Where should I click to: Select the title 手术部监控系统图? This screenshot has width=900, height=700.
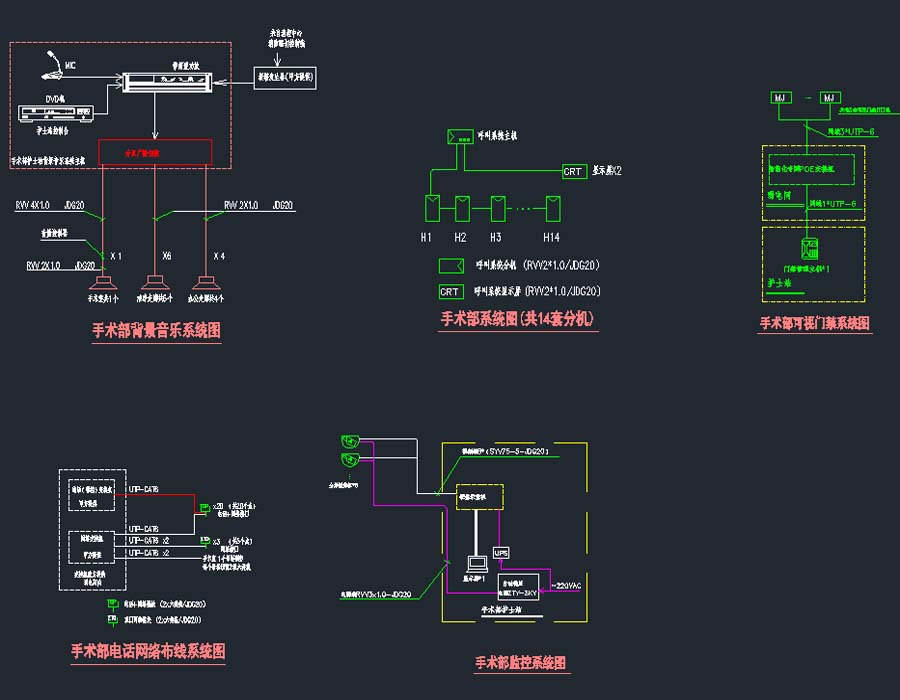(520, 662)
